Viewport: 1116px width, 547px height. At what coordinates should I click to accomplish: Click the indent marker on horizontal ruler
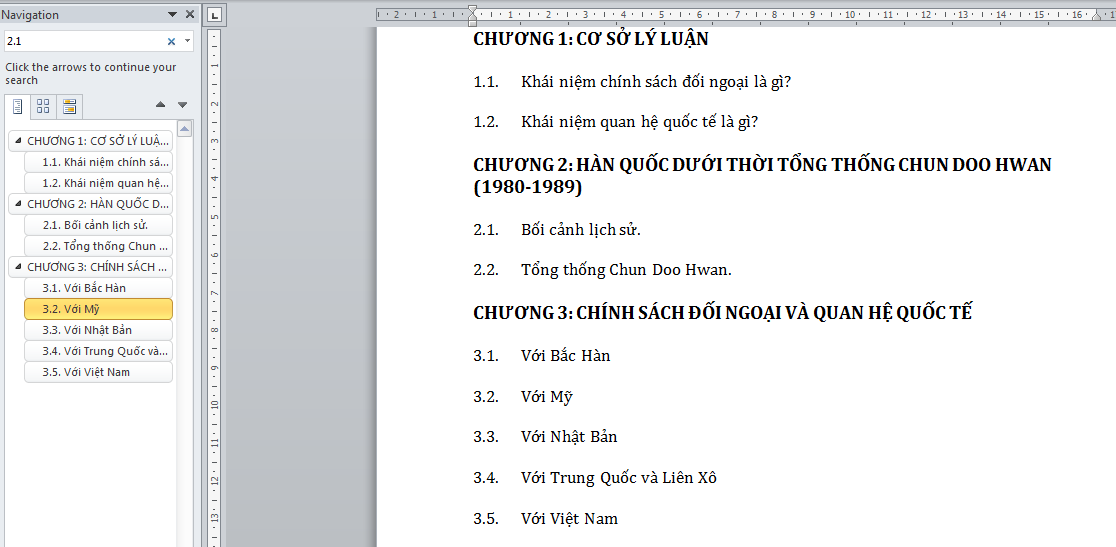click(x=471, y=16)
